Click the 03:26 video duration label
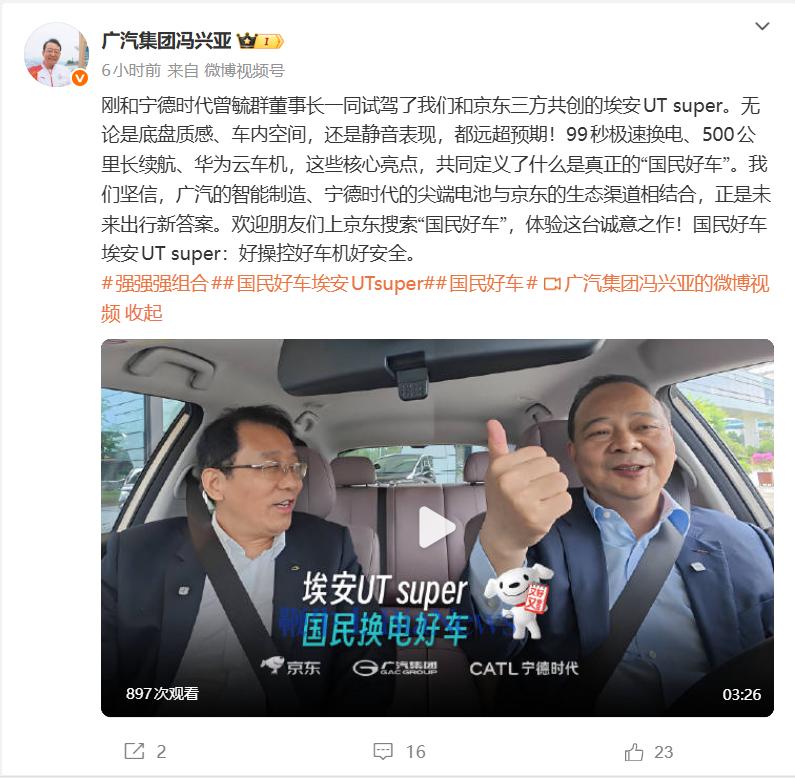Viewport: 795px width, 778px height. point(741,694)
